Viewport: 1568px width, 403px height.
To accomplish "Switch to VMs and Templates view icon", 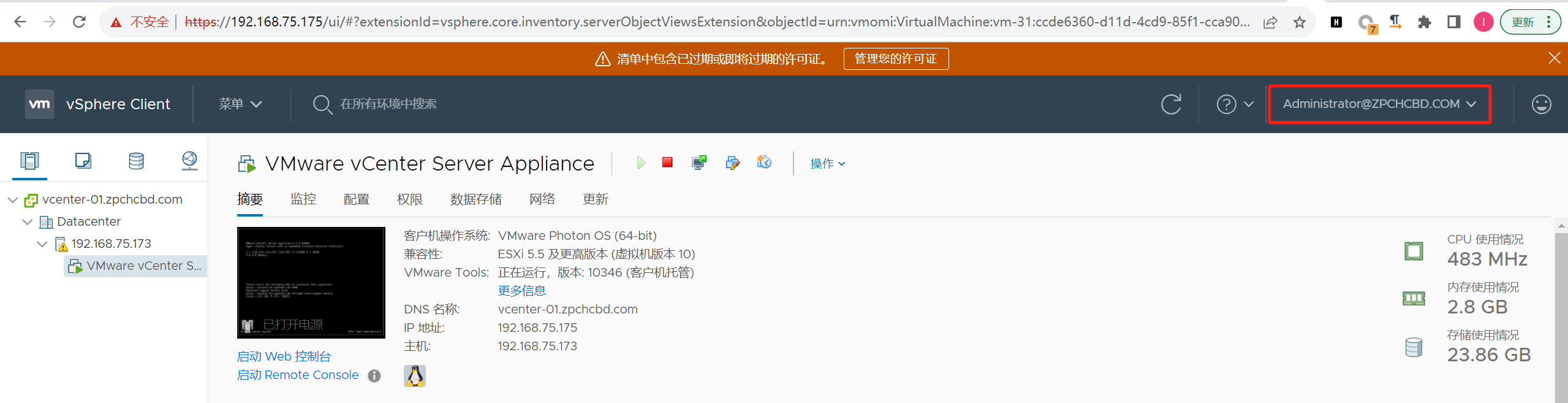I will point(83,161).
